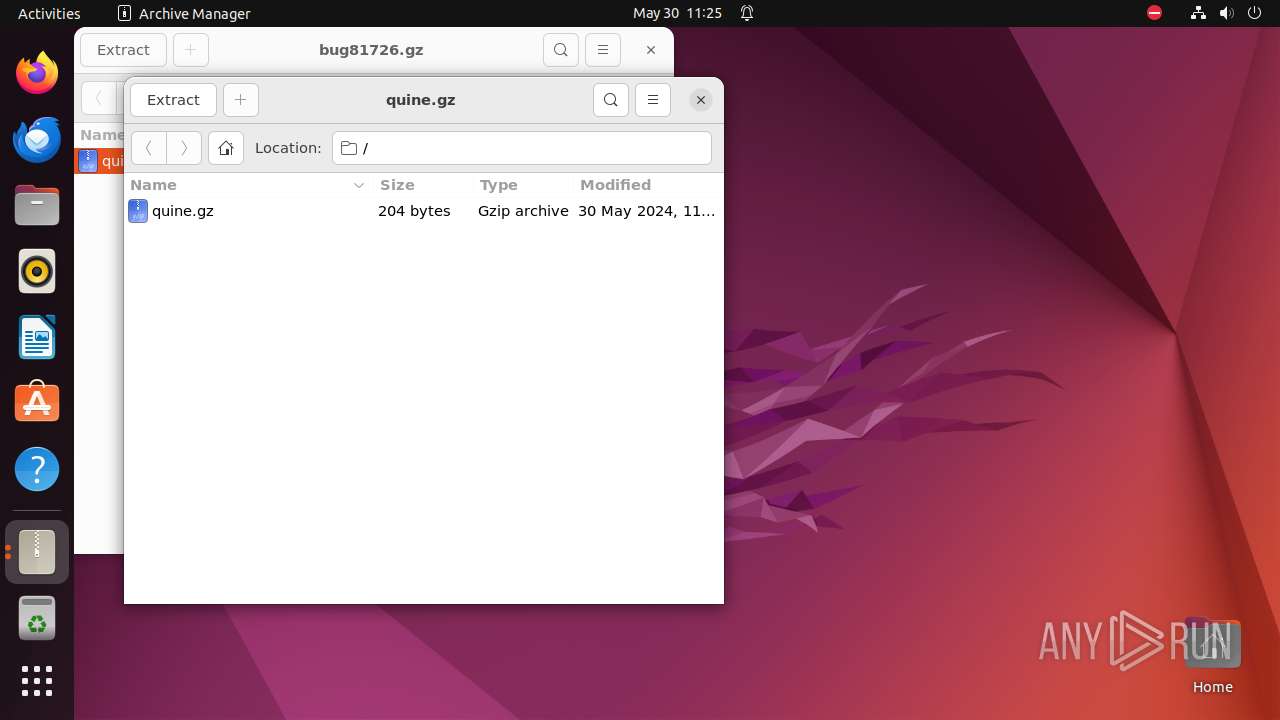Open menu in bug81726.gz window

tap(603, 50)
